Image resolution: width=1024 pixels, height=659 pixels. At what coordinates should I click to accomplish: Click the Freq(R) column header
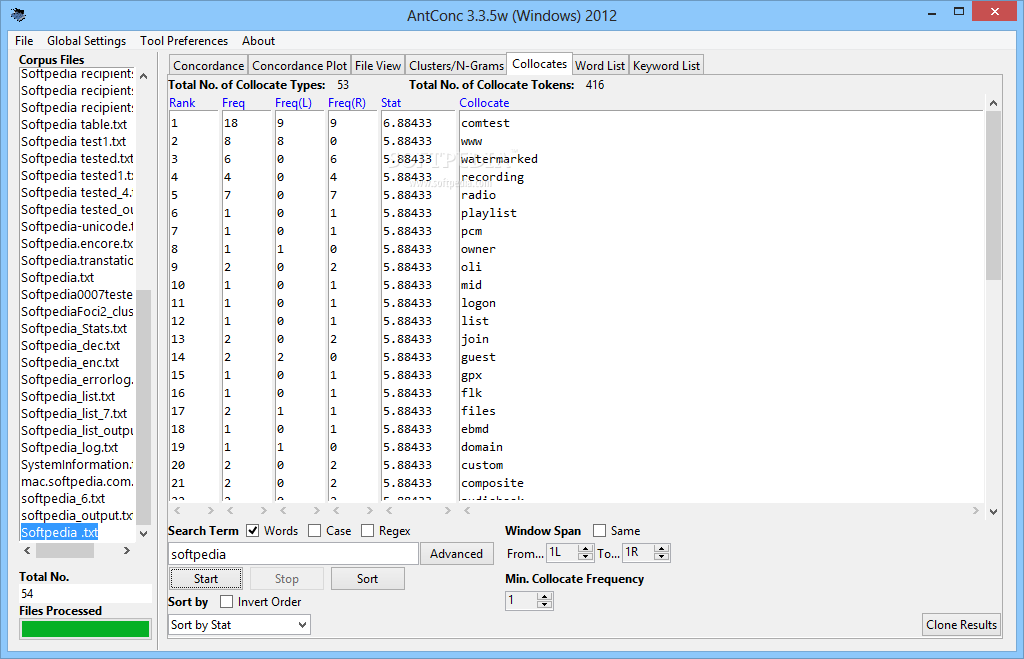347,103
